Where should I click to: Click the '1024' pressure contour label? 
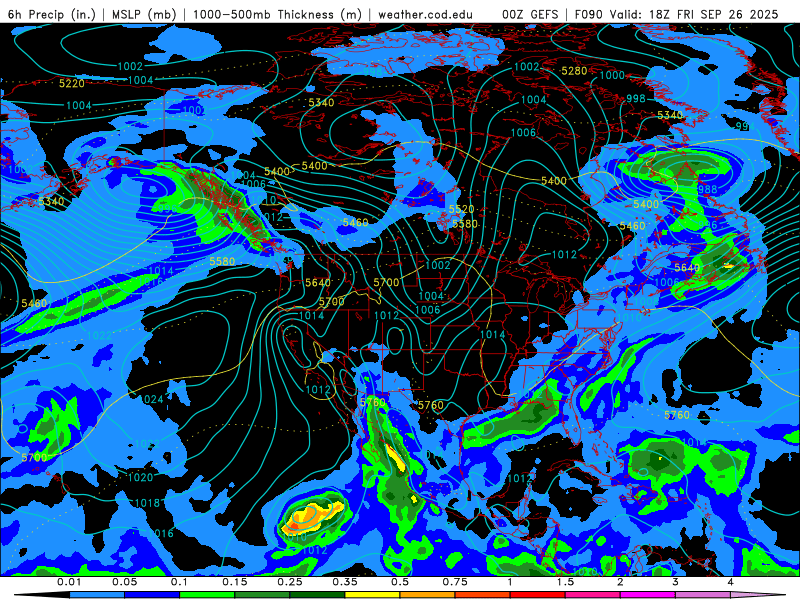152,399
